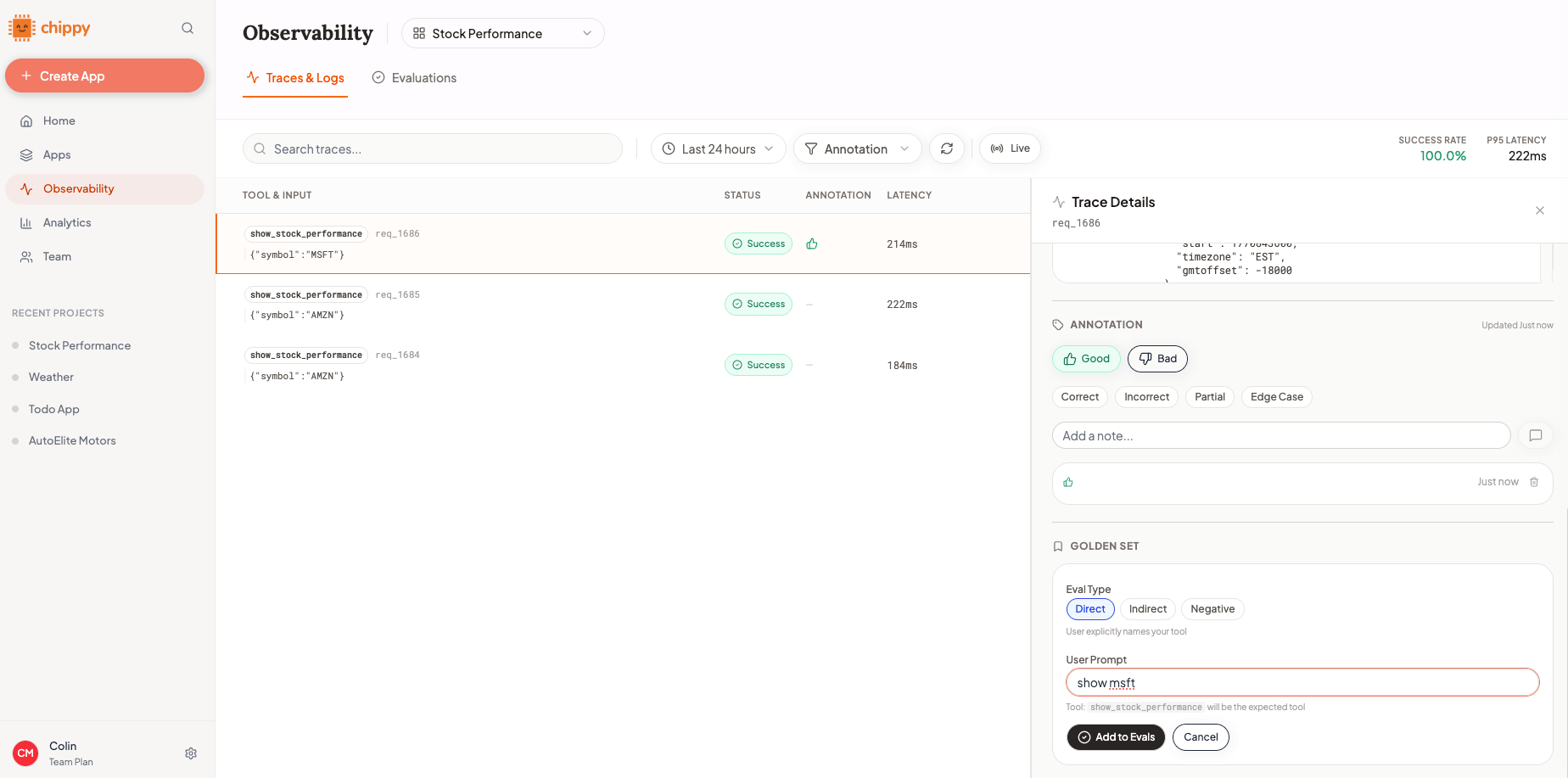Viewport: 1568px width, 778px height.
Task: Open AutoElite Motors recent project
Action: (x=72, y=441)
